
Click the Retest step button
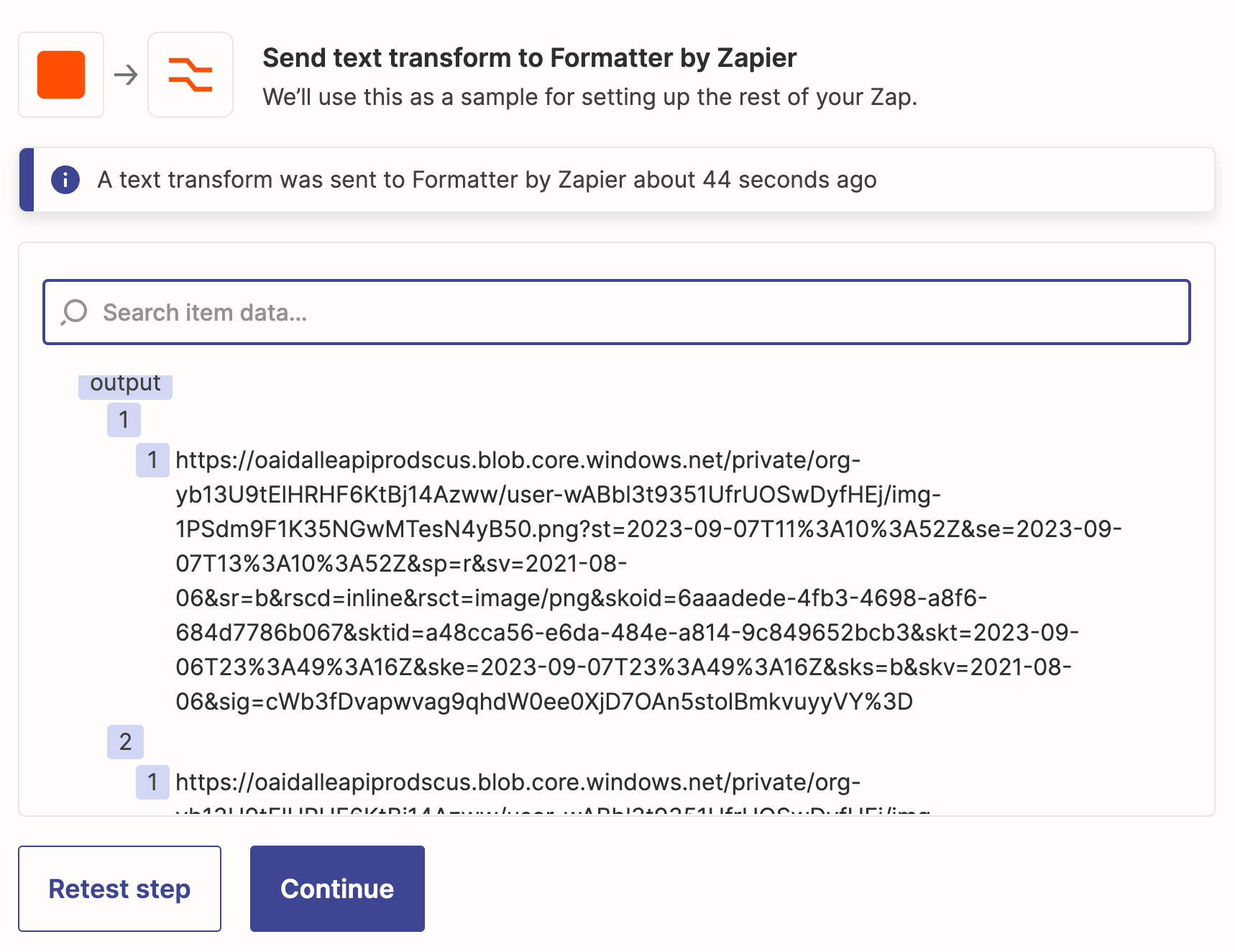pos(119,889)
